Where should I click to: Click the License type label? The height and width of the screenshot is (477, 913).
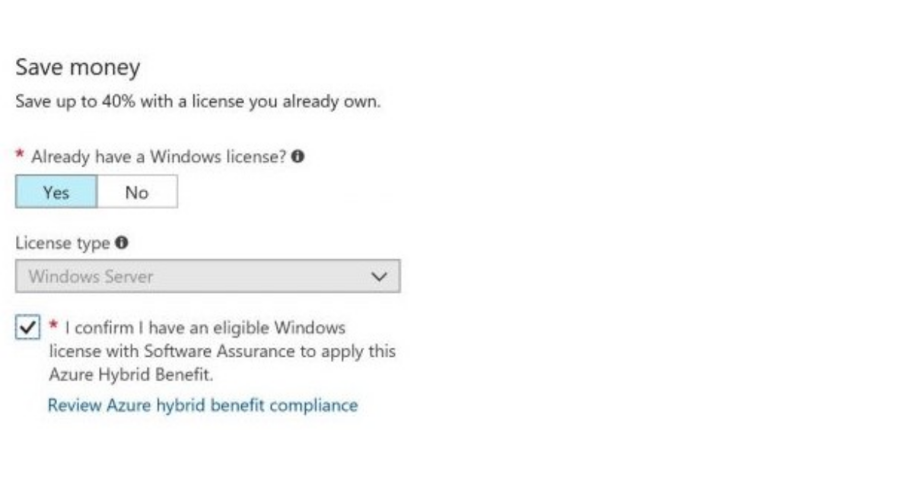coord(62,243)
